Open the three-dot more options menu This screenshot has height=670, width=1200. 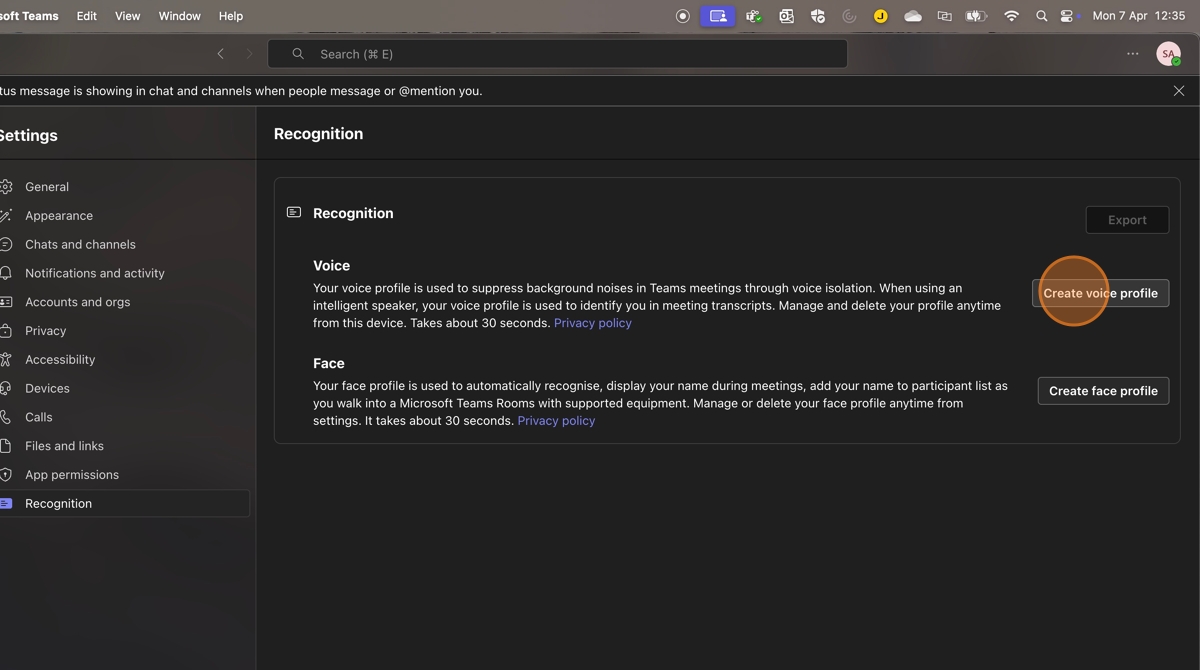coord(1132,54)
